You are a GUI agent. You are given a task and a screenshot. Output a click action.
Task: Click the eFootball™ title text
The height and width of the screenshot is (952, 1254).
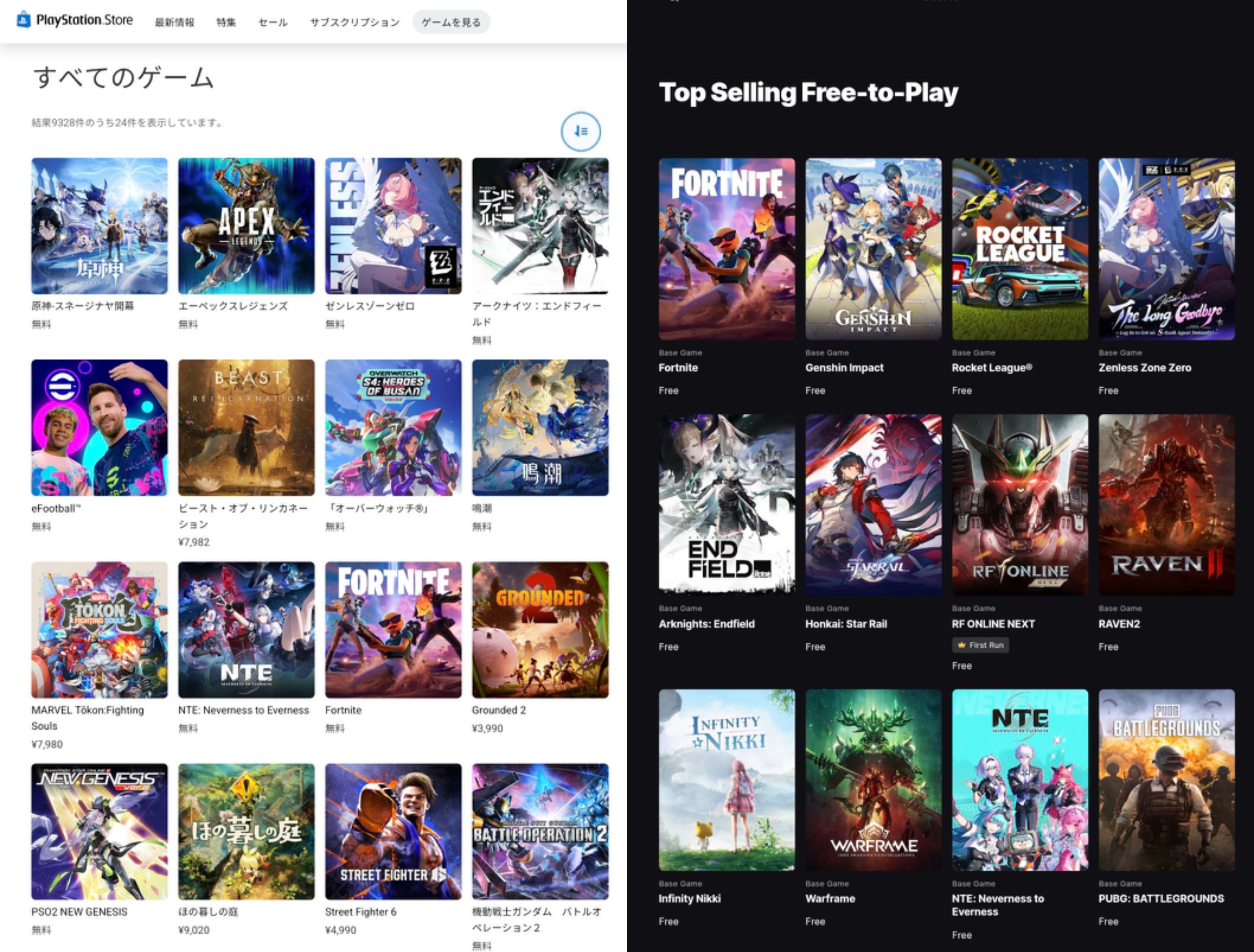point(56,509)
